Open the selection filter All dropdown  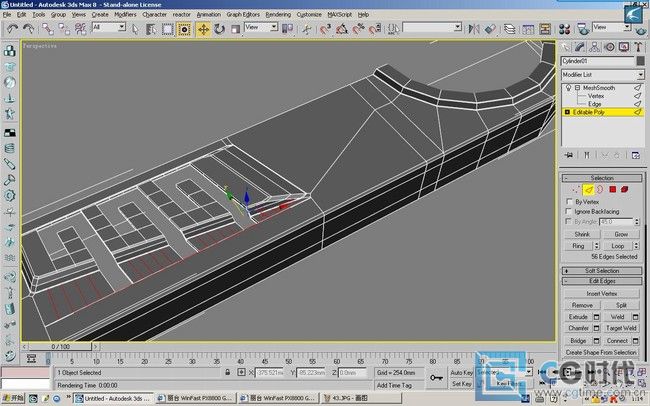(x=109, y=27)
